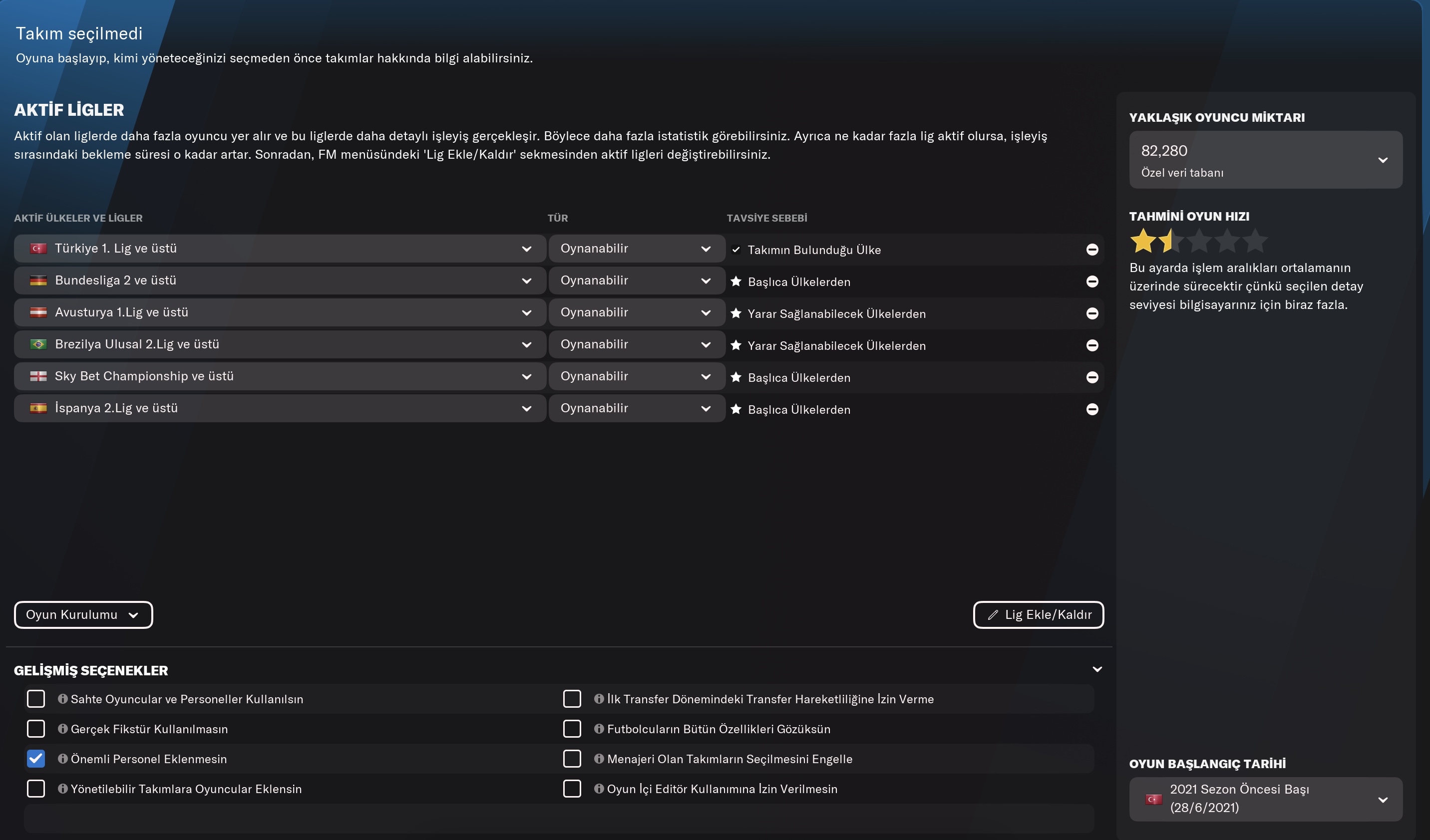This screenshot has height=840, width=1430.
Task: Change Oynanabilir type for İspanya row
Action: coord(637,408)
